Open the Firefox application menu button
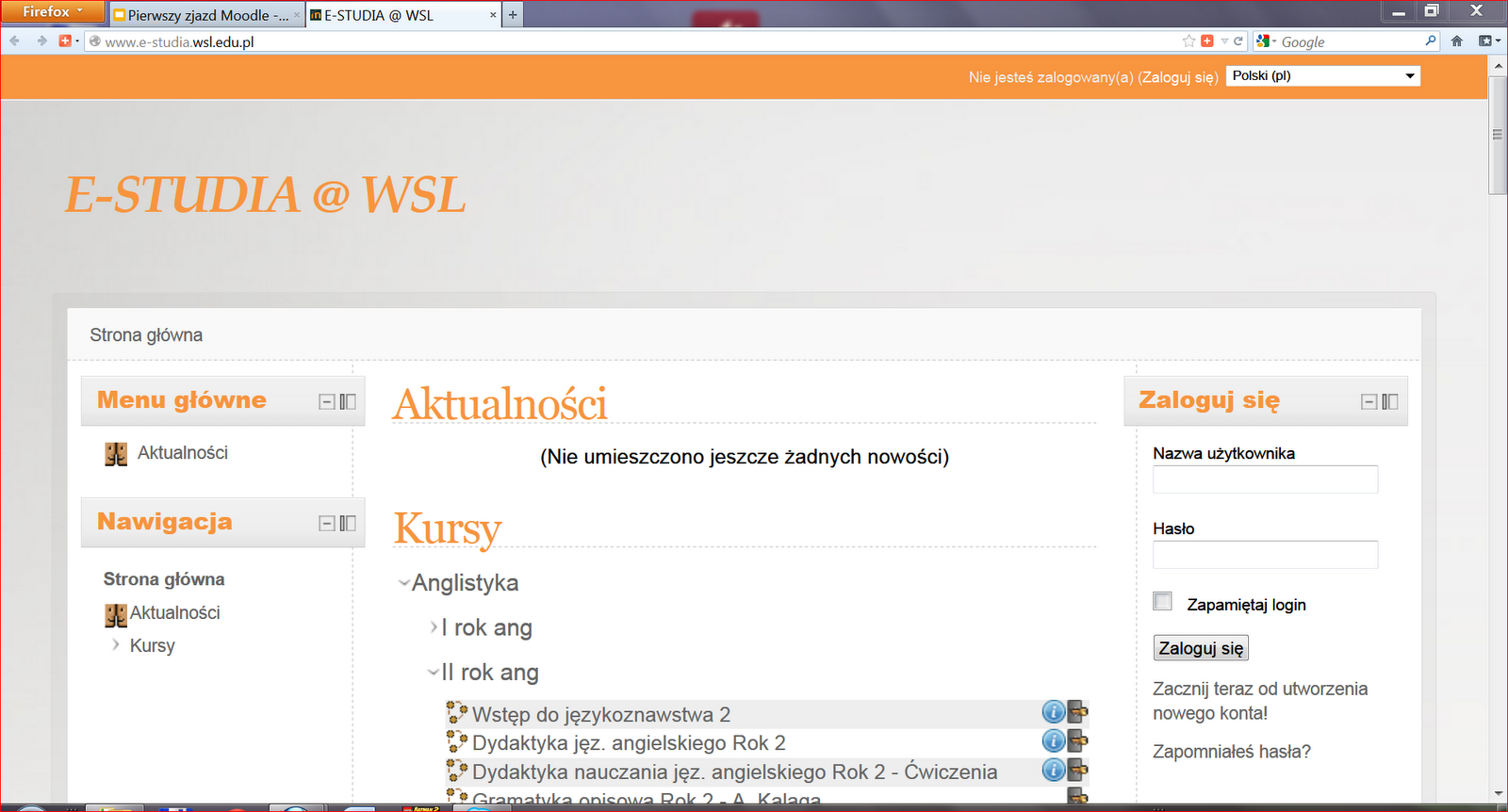The image size is (1508, 812). (x=52, y=11)
